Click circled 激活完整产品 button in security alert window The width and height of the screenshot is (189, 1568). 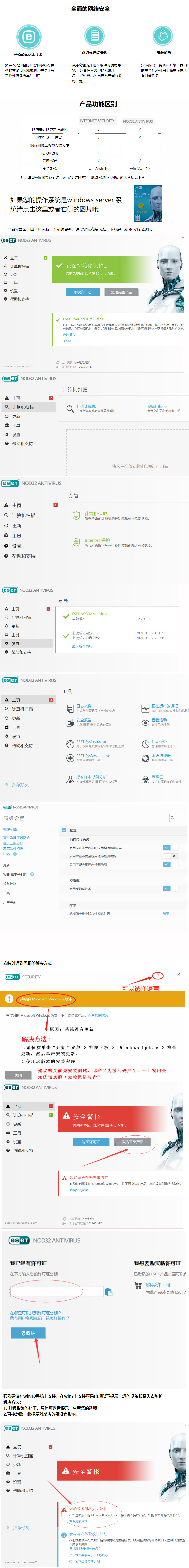click(x=132, y=1141)
